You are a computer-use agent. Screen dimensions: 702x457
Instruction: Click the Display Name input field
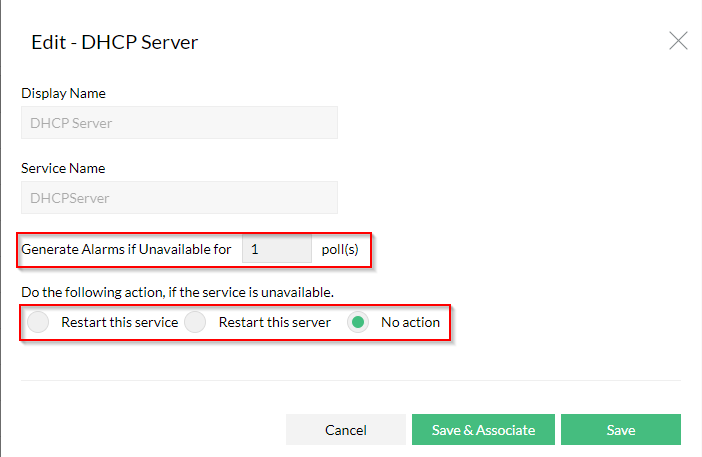pyautogui.click(x=180, y=123)
